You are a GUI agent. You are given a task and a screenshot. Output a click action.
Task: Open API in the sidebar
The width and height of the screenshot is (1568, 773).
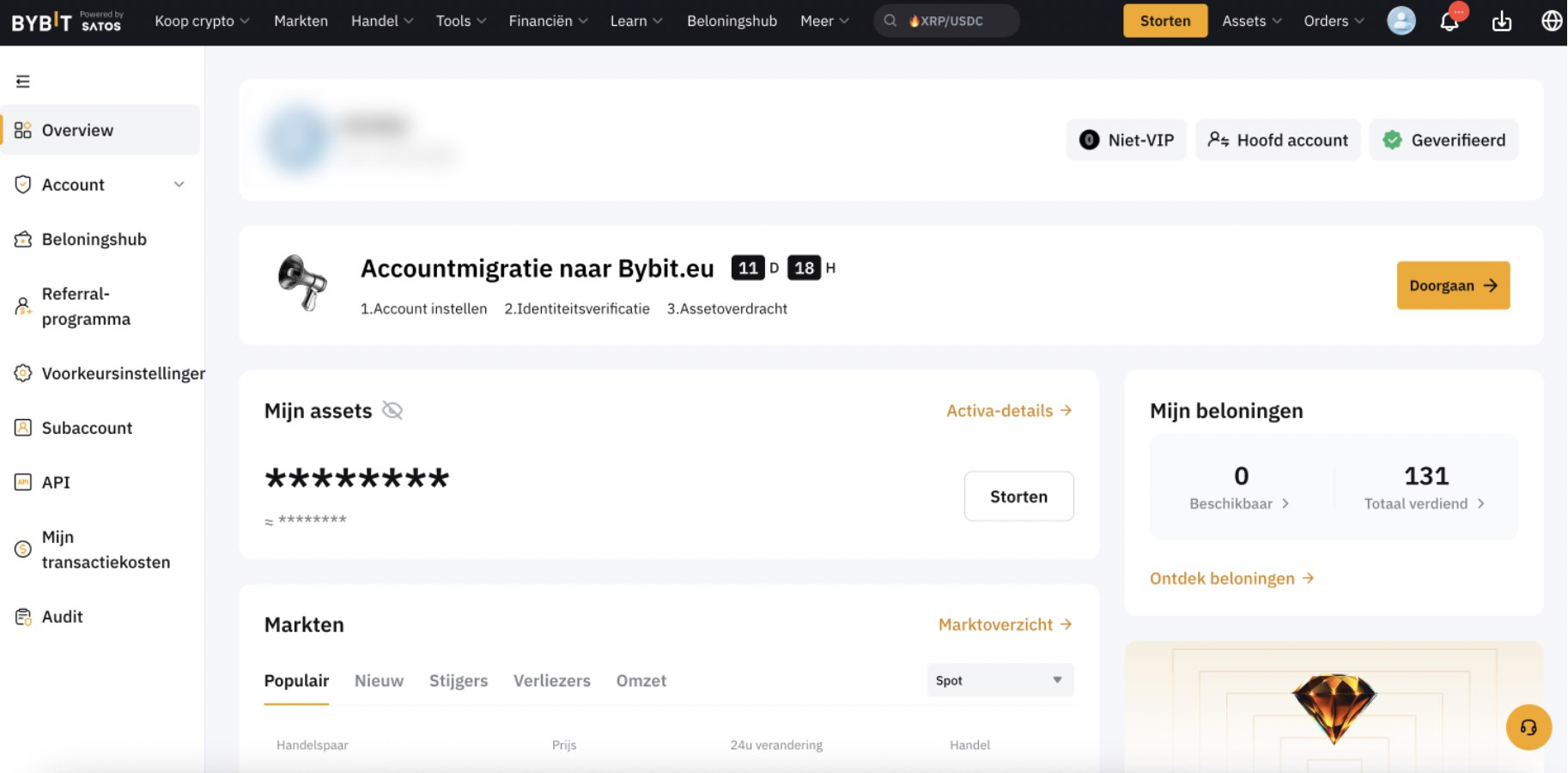[x=56, y=483]
